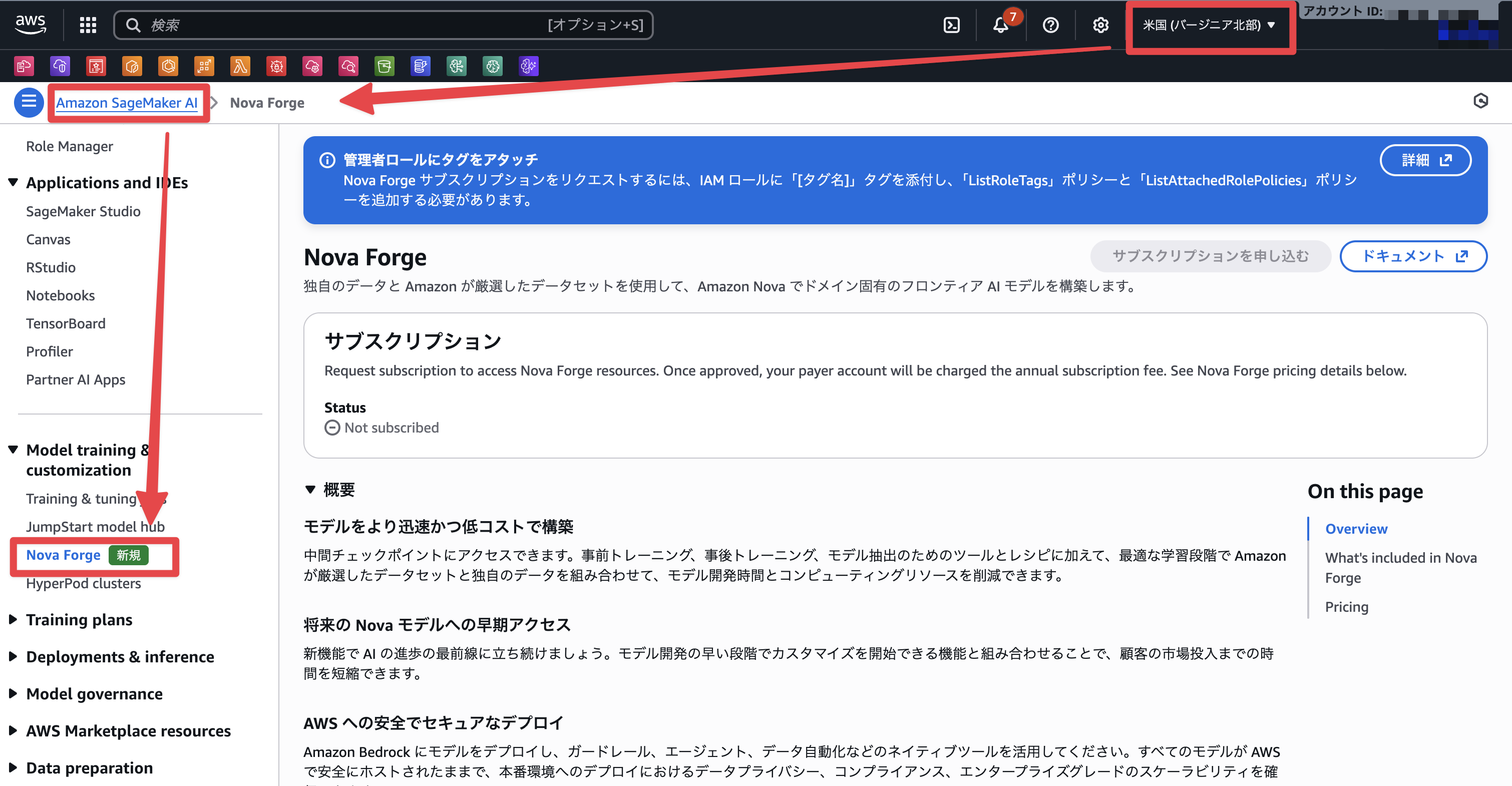
Task: Click the CloudWatch magnifier cloud icon
Action: pos(348,66)
